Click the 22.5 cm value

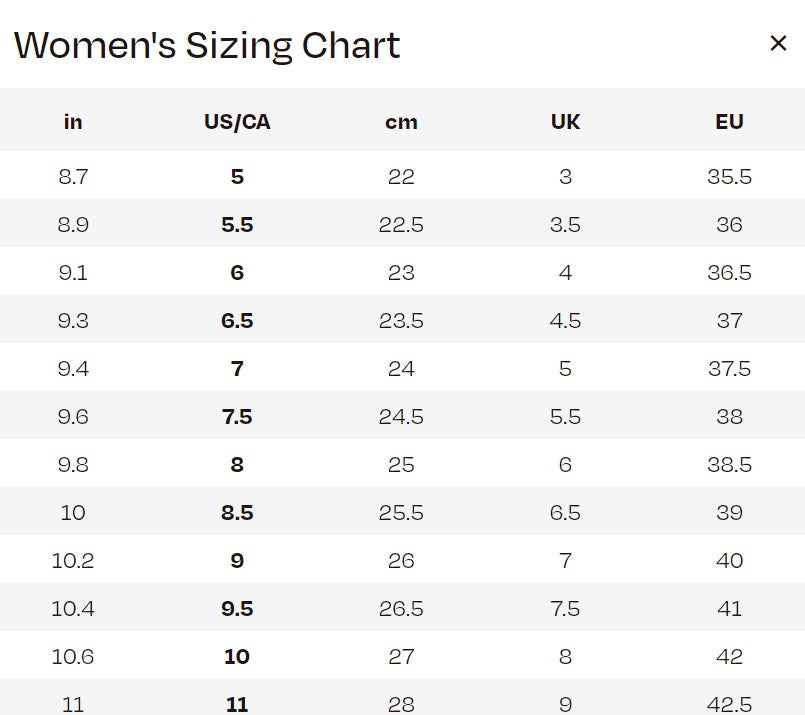[x=401, y=225]
